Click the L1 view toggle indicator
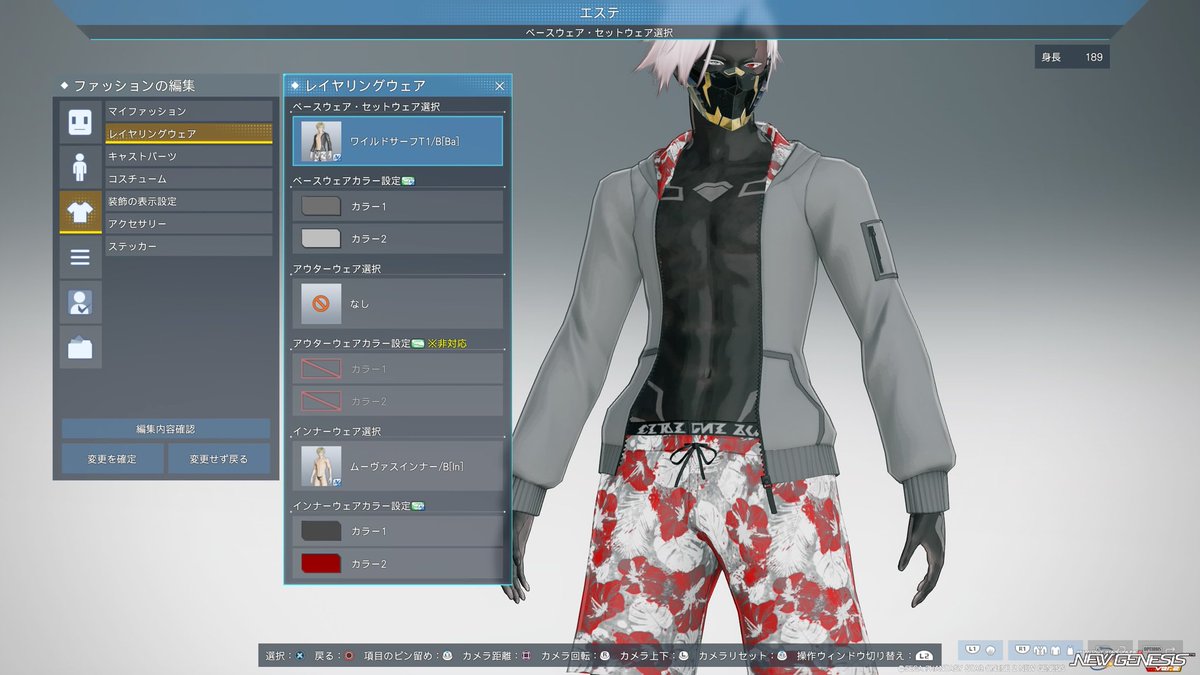This screenshot has height=675, width=1200. click(980, 650)
